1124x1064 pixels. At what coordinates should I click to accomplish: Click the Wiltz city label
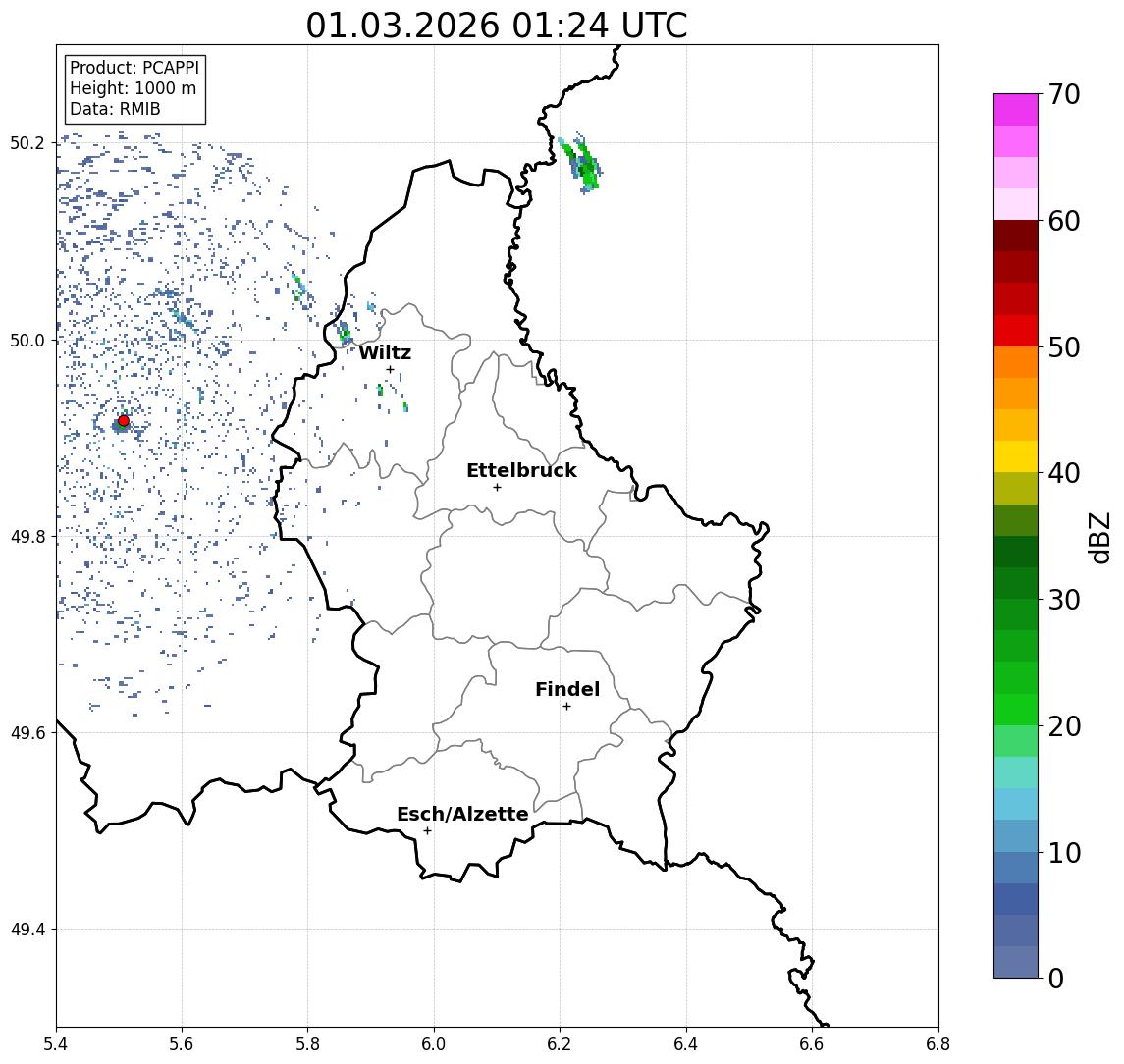[385, 352]
